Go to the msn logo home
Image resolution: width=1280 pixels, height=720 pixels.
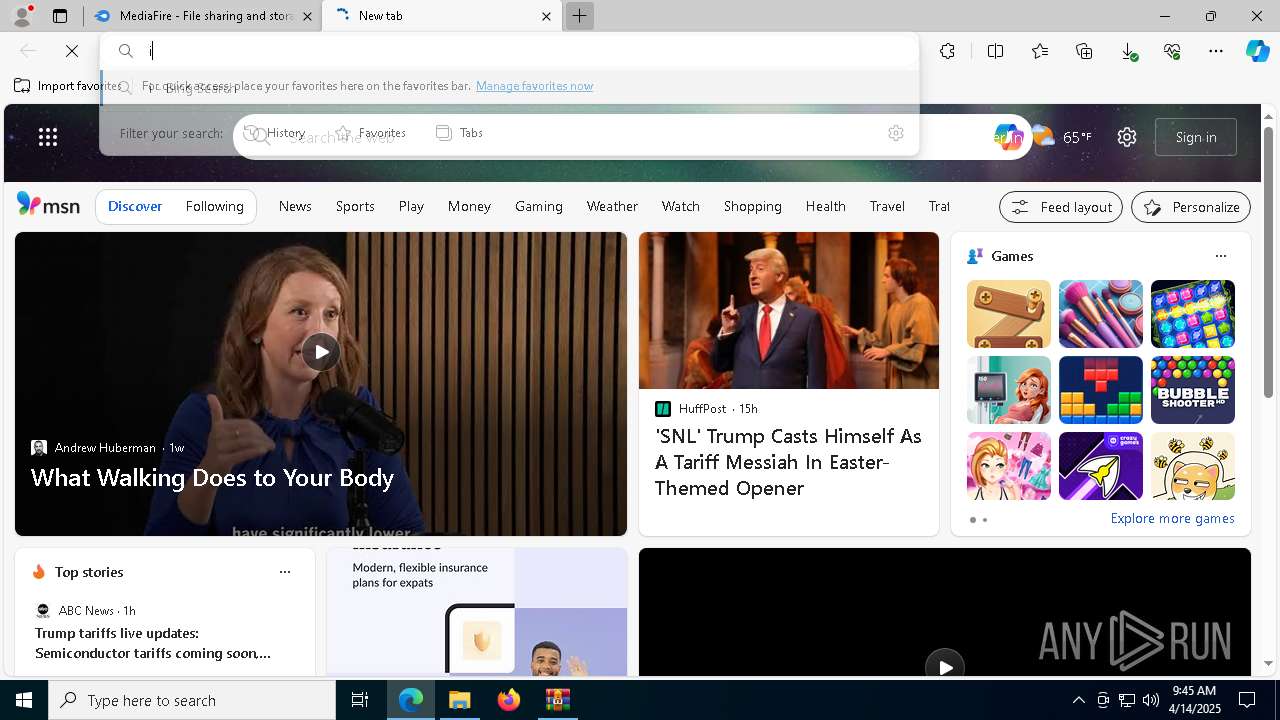tap(48, 205)
